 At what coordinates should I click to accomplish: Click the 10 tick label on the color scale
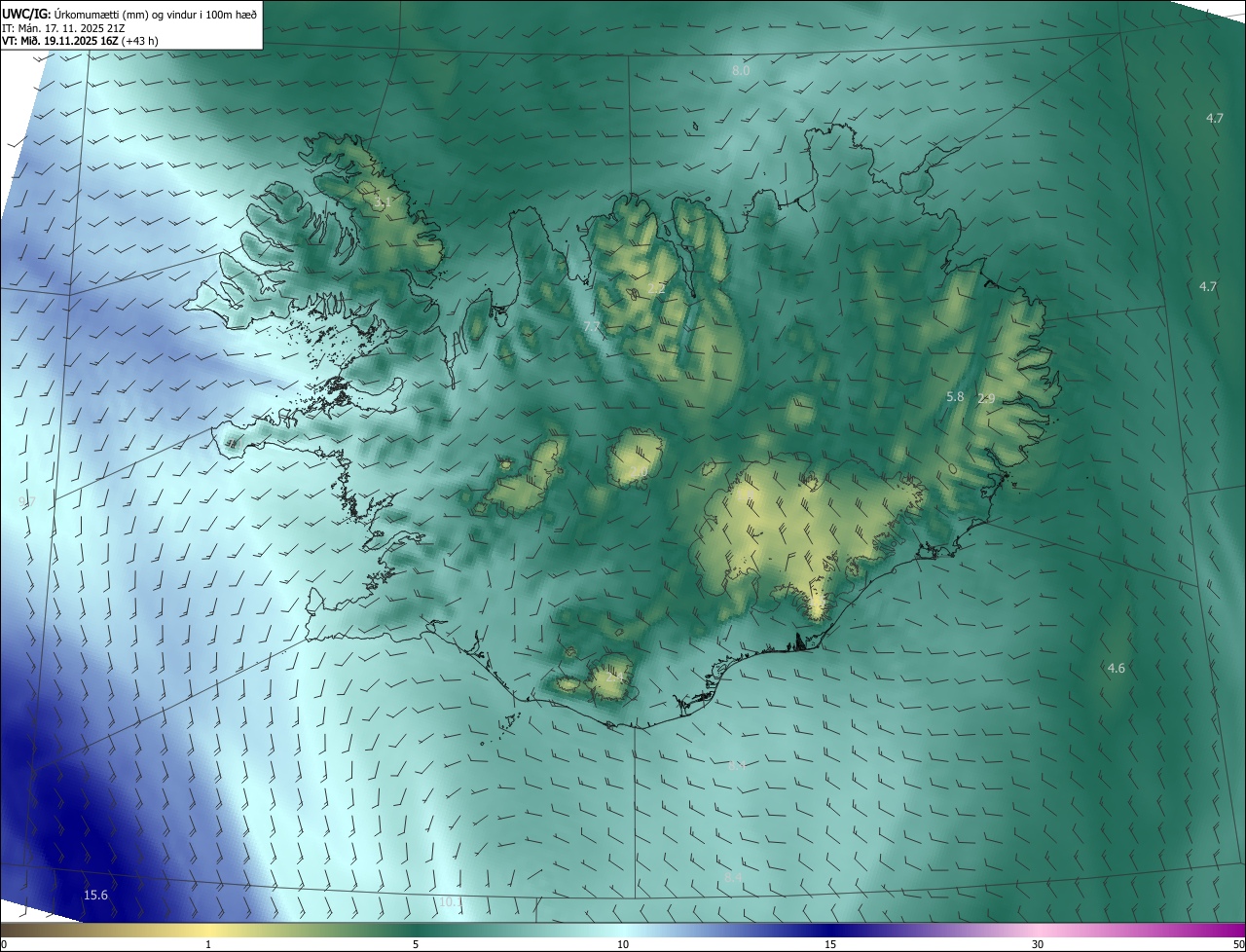point(623,944)
